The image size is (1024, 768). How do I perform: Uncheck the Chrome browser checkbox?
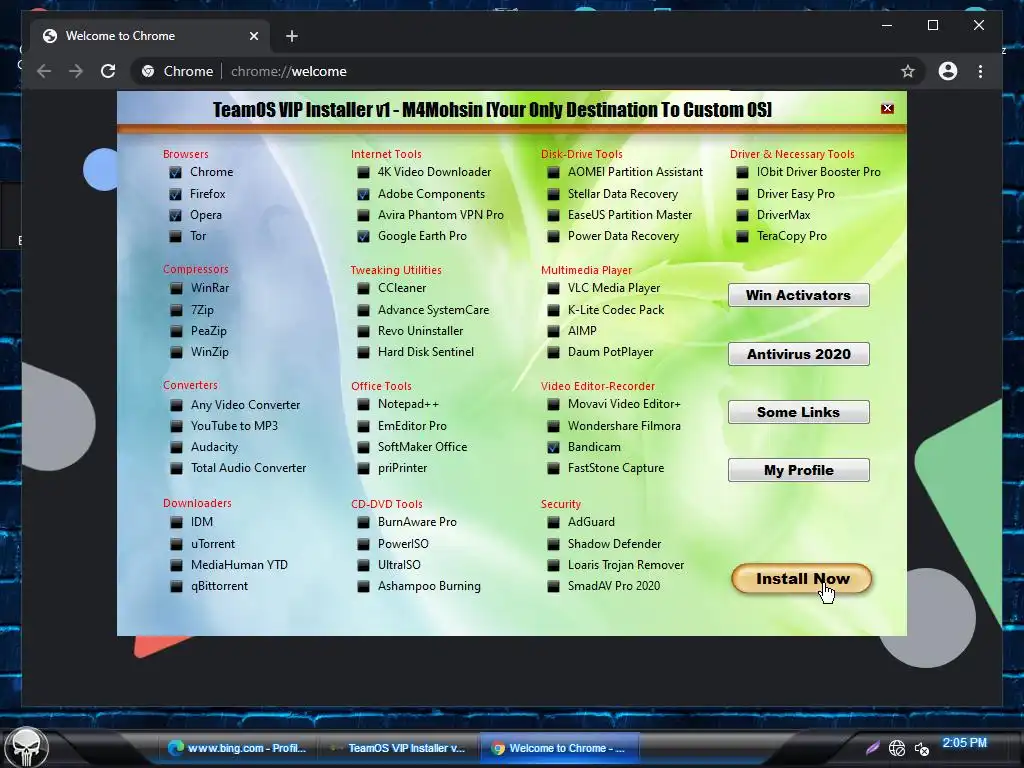175,172
